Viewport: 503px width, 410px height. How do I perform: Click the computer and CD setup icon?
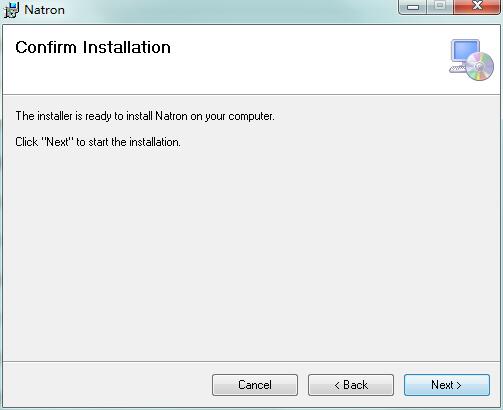(471, 60)
